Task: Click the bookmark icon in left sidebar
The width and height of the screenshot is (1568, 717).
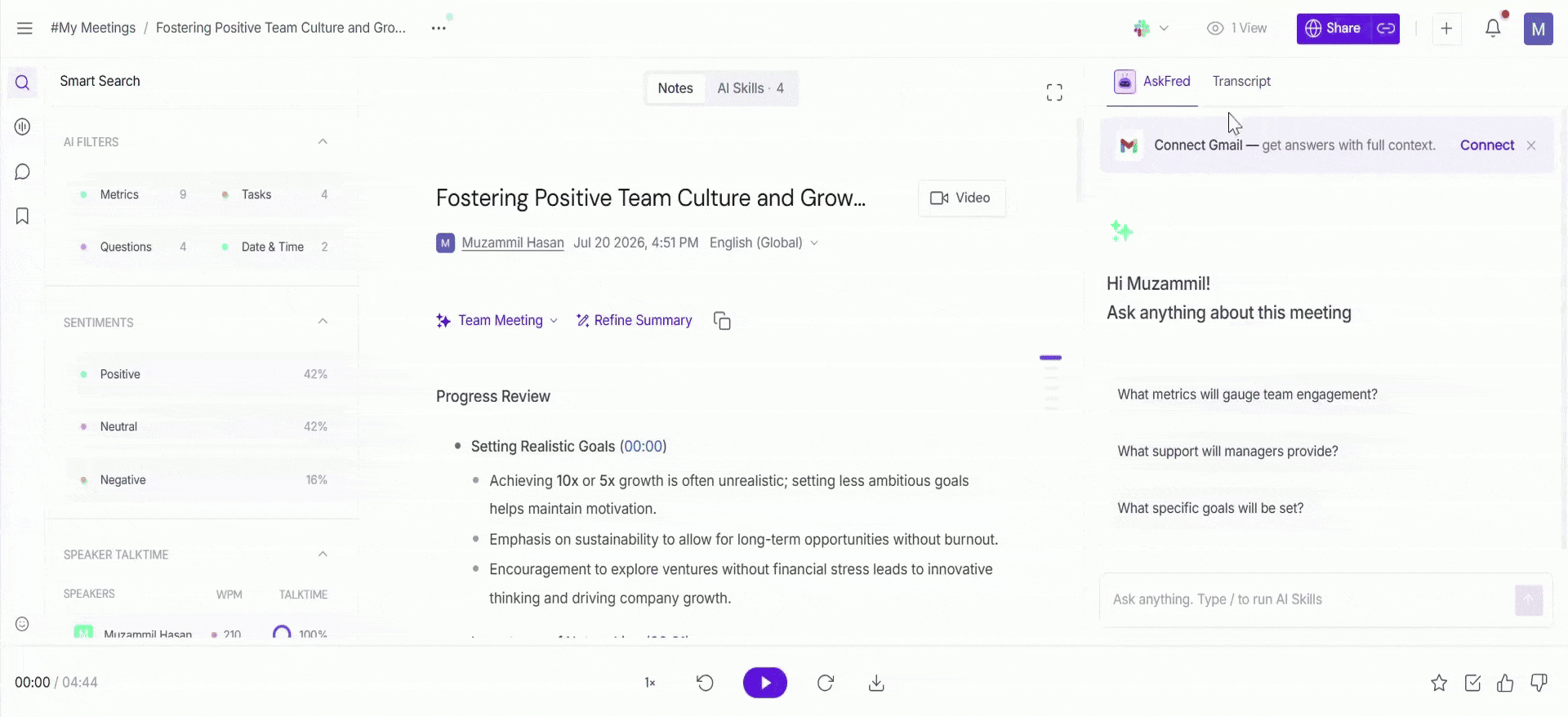Action: pyautogui.click(x=22, y=216)
